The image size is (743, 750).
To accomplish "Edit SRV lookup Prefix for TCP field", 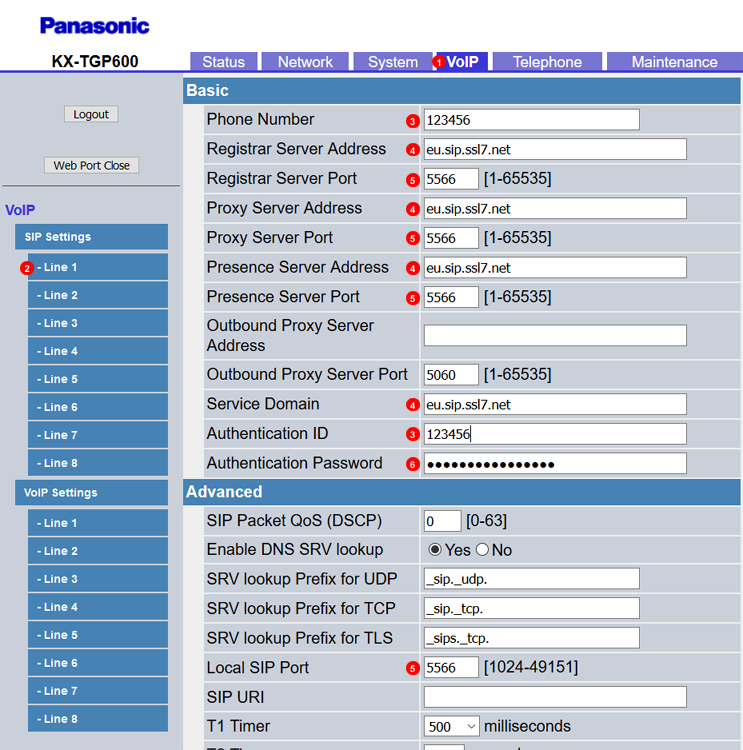I will coord(532,608).
